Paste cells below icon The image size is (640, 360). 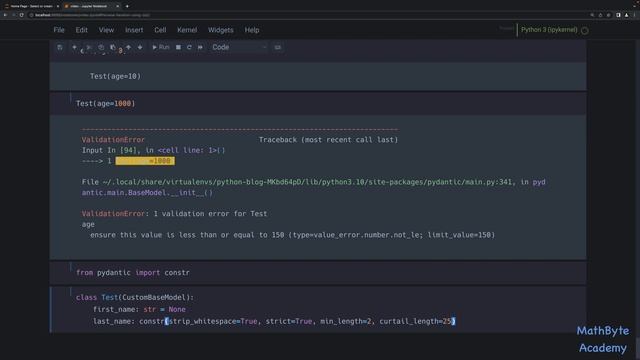pyautogui.click(x=113, y=47)
